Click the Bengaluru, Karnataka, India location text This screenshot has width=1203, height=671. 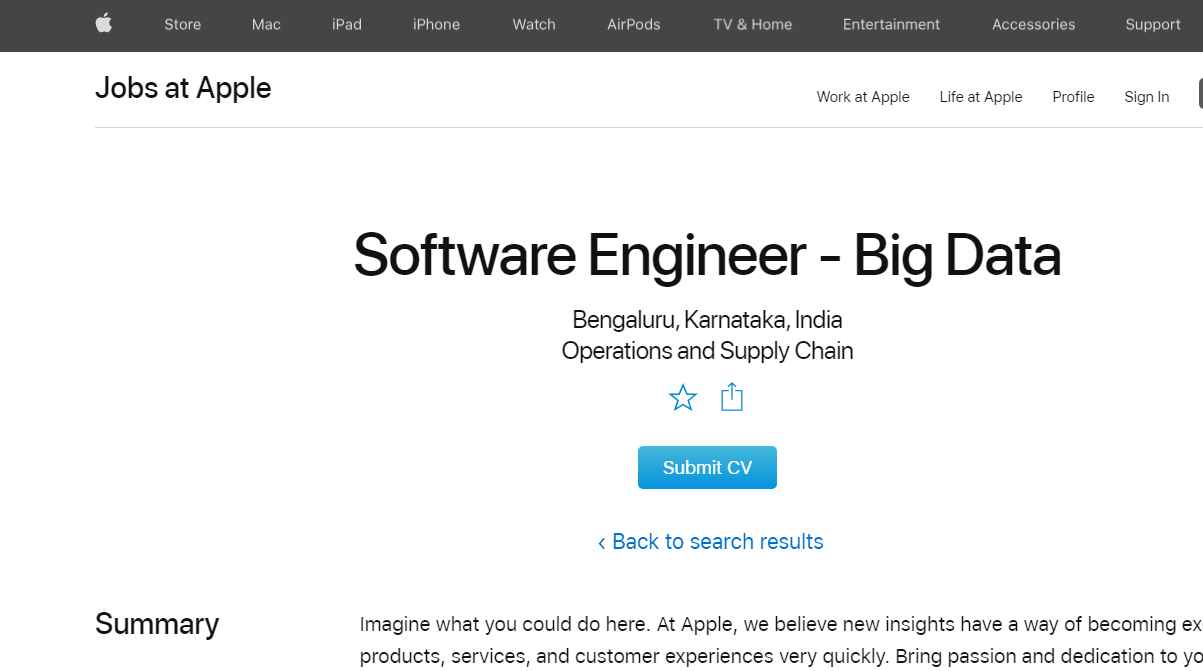tap(707, 320)
